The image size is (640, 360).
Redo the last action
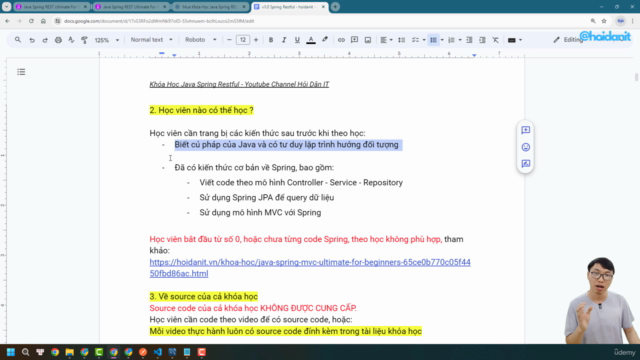coord(45,40)
